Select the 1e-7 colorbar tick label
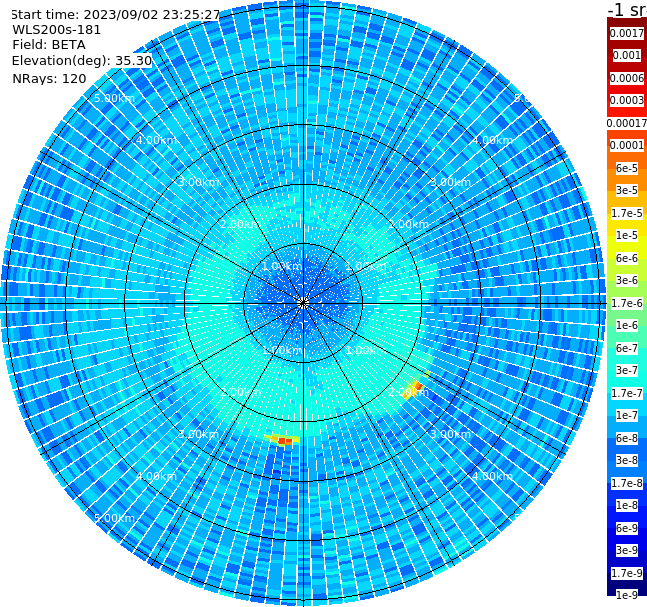The width and height of the screenshot is (647, 607). click(626, 415)
